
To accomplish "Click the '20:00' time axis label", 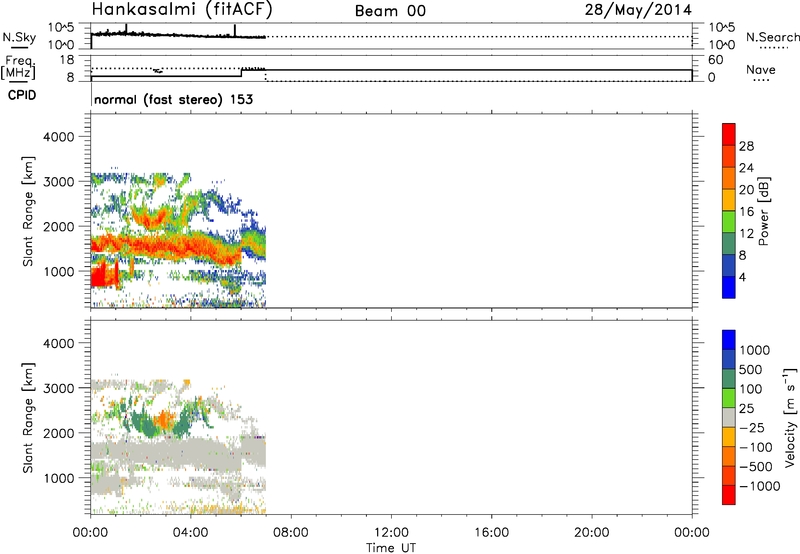I will pyautogui.click(x=592, y=533).
